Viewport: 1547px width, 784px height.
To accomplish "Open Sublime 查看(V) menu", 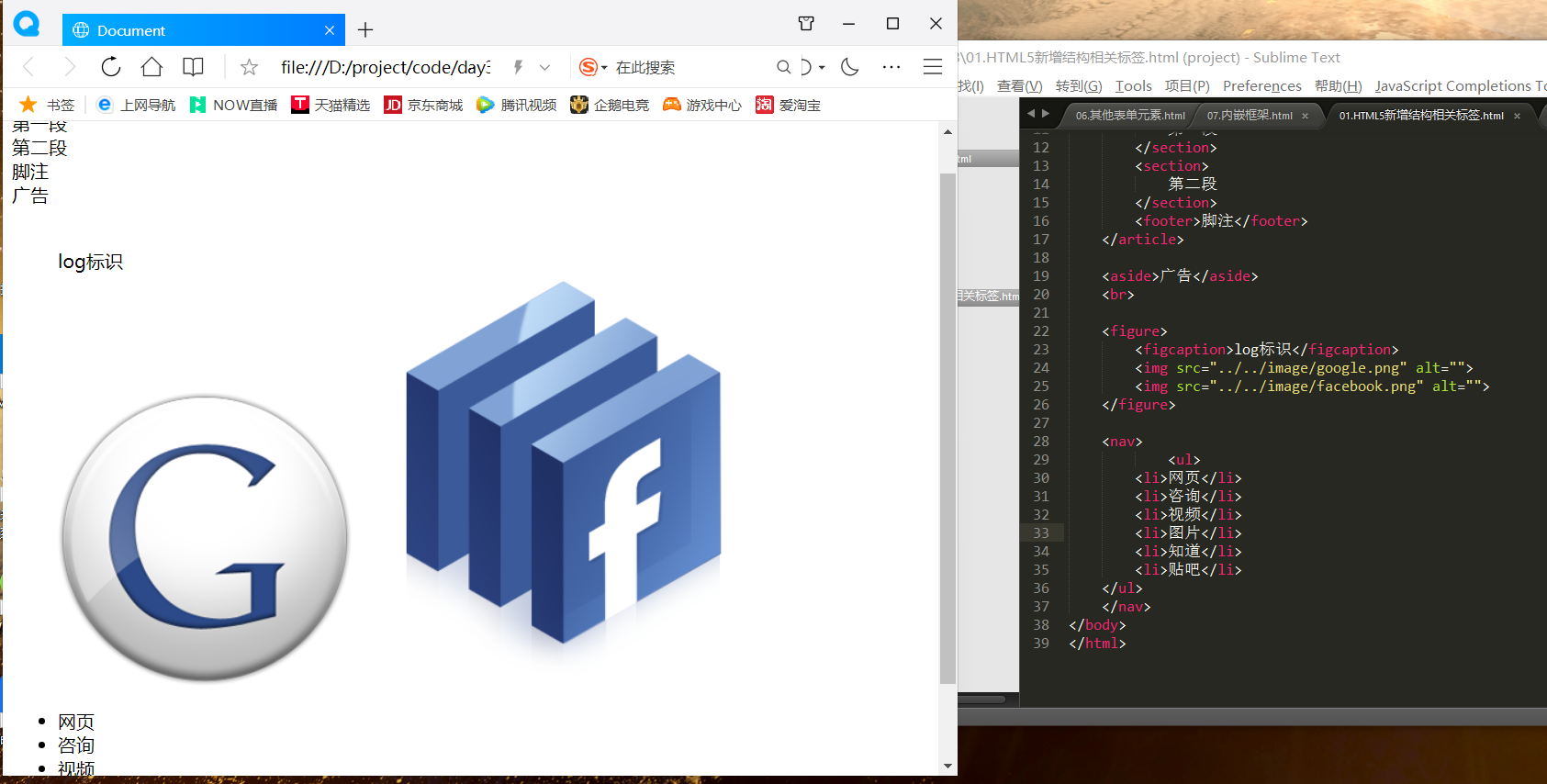I will click(1019, 86).
